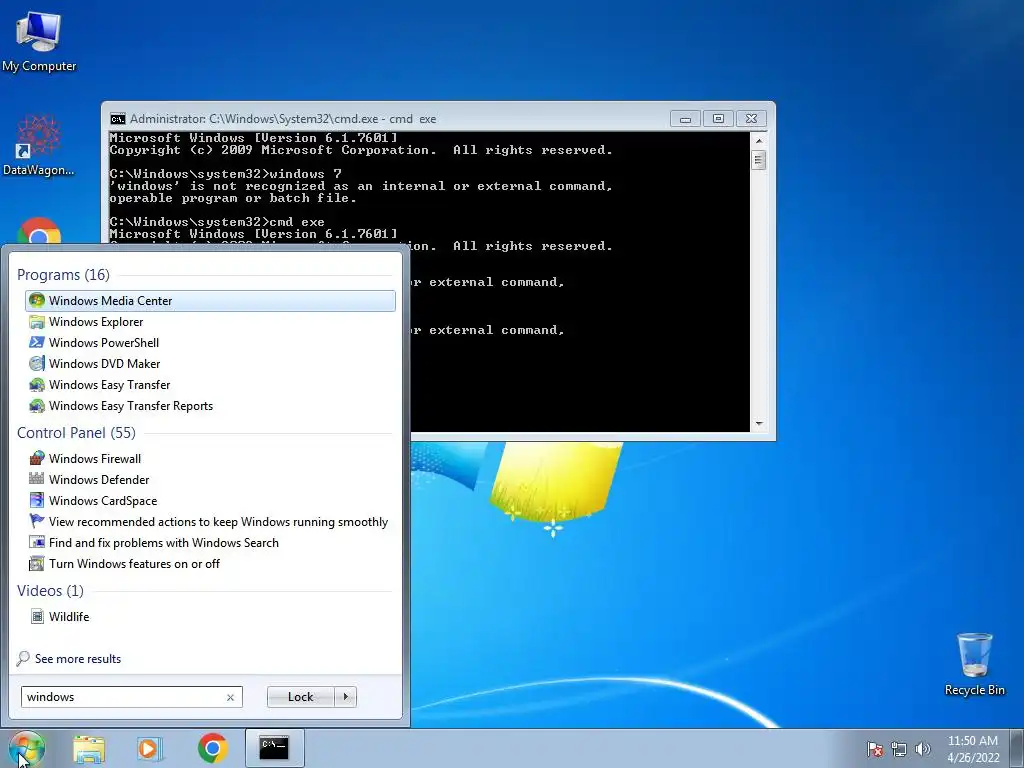The width and height of the screenshot is (1024, 768).
Task: Click the magnifier icon beside See more results
Action: coord(23,658)
